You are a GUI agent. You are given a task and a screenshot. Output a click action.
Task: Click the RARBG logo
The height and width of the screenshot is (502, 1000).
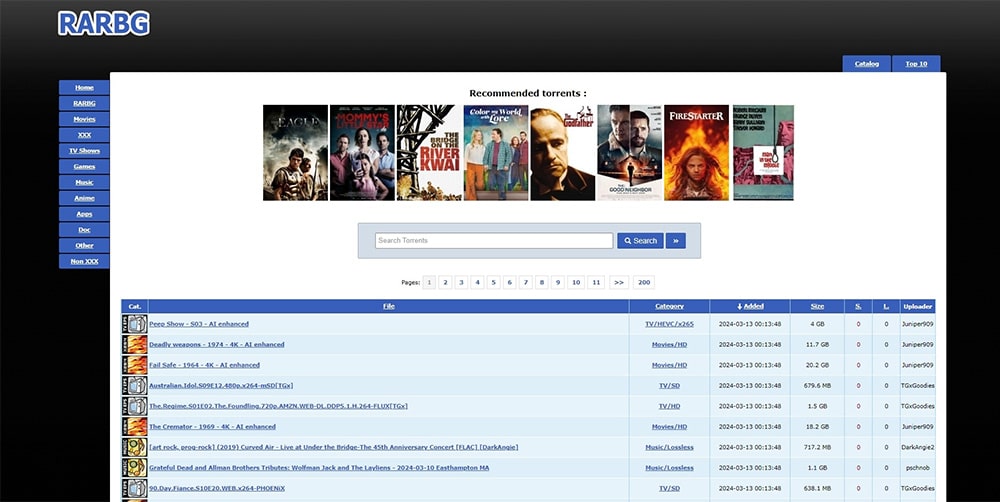104,24
